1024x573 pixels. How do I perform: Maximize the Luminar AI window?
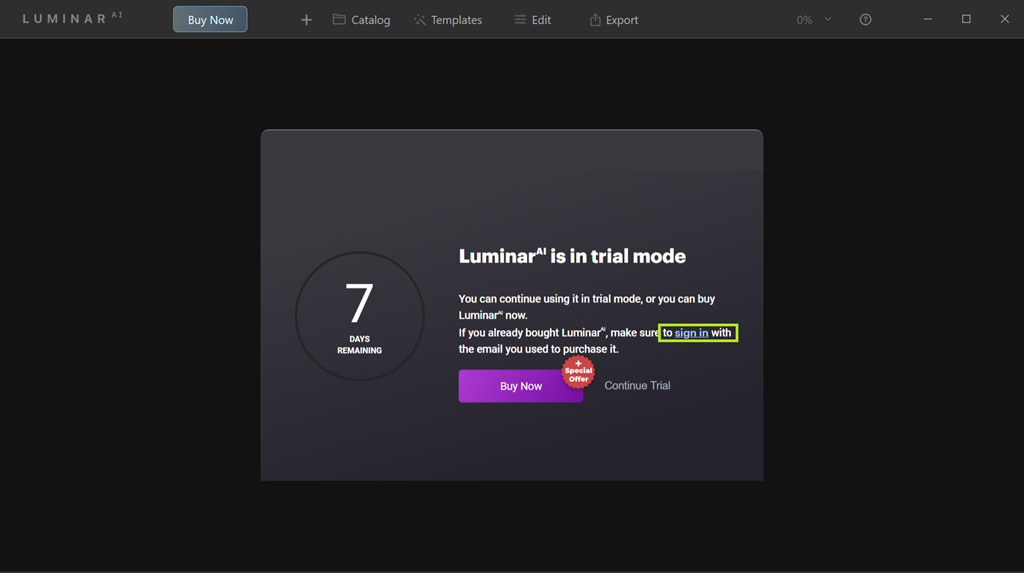[x=966, y=19]
